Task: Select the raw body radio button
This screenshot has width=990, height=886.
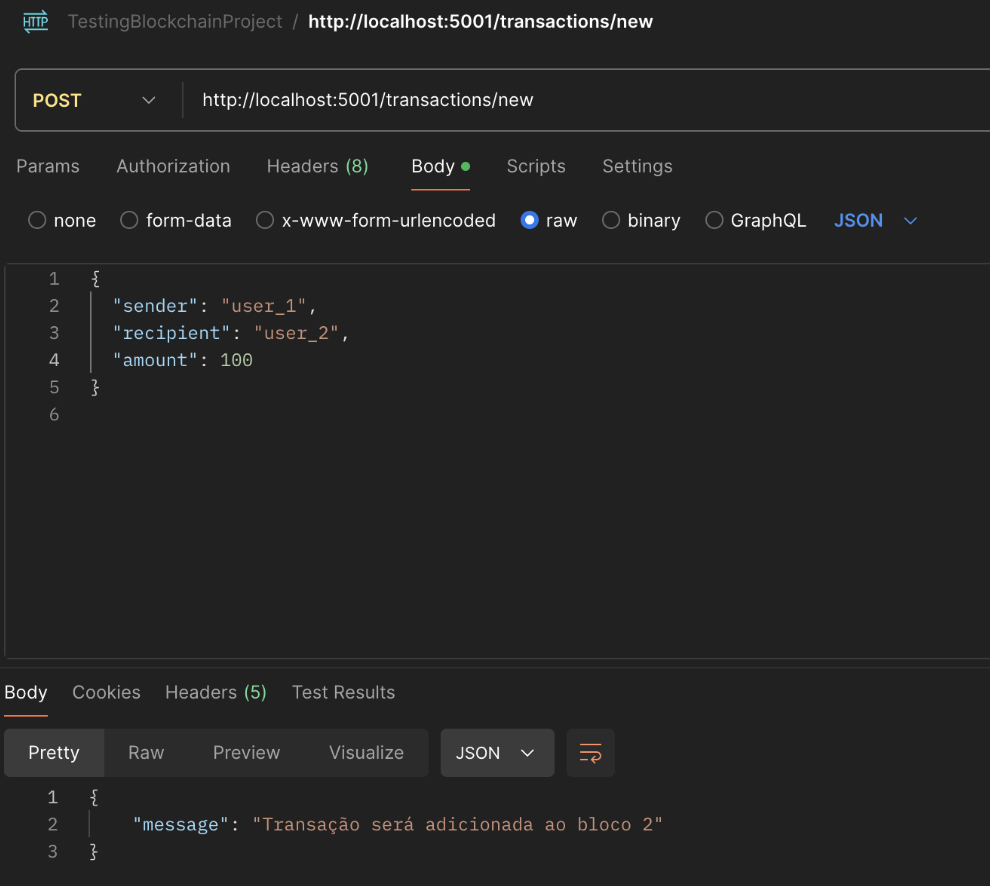Action: point(529,220)
